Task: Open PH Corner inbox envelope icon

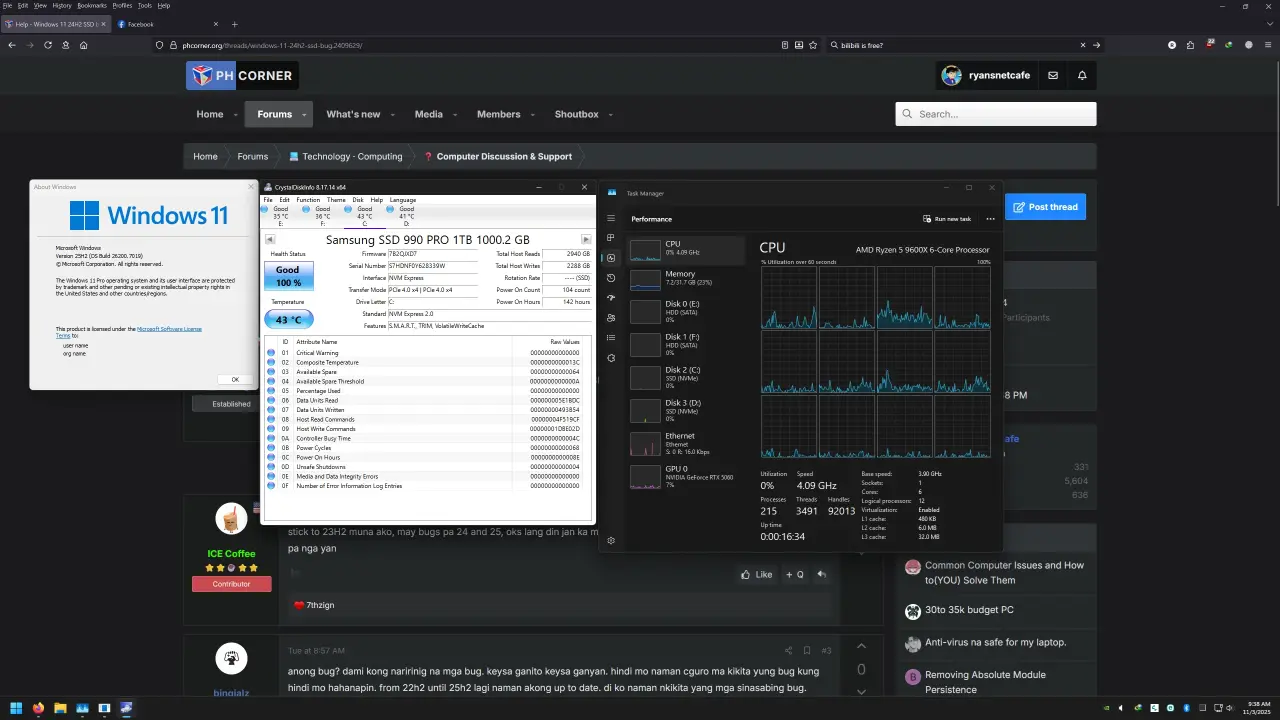Action: click(1053, 75)
